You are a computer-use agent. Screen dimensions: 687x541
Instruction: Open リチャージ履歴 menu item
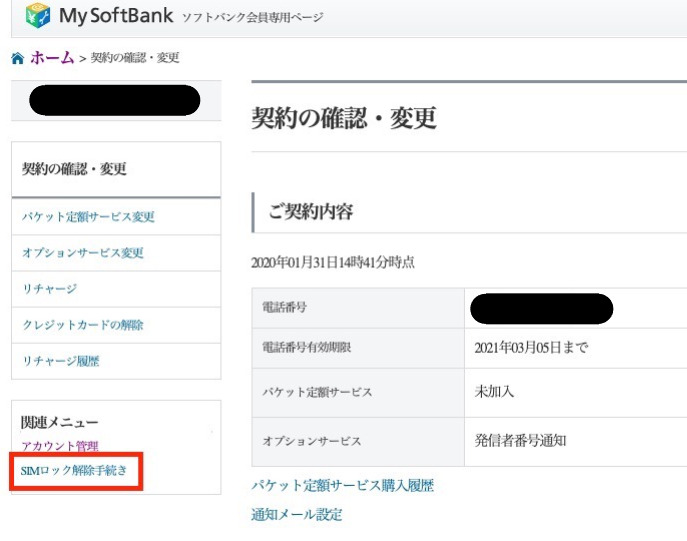tap(60, 361)
